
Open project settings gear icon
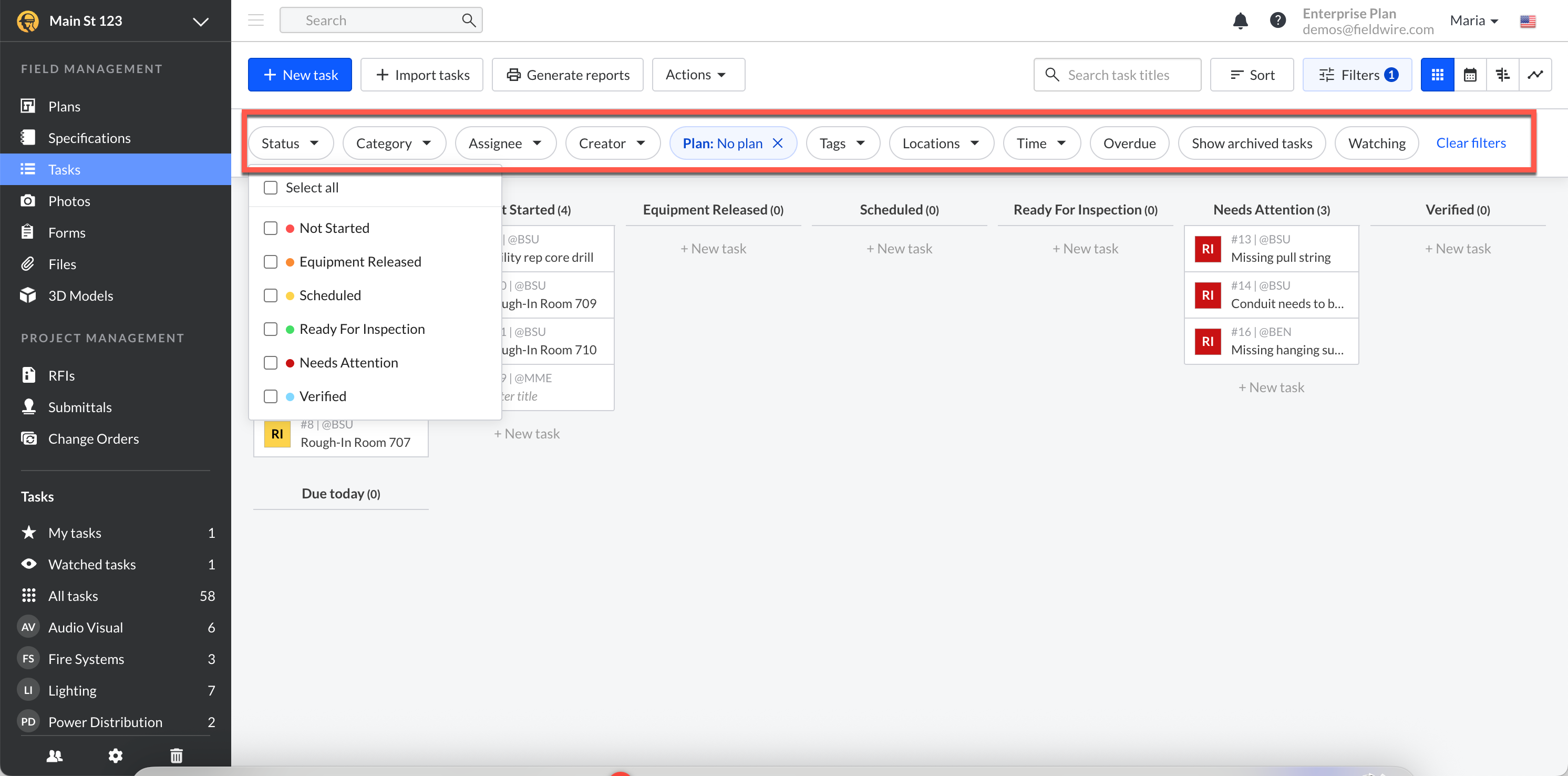[115, 755]
